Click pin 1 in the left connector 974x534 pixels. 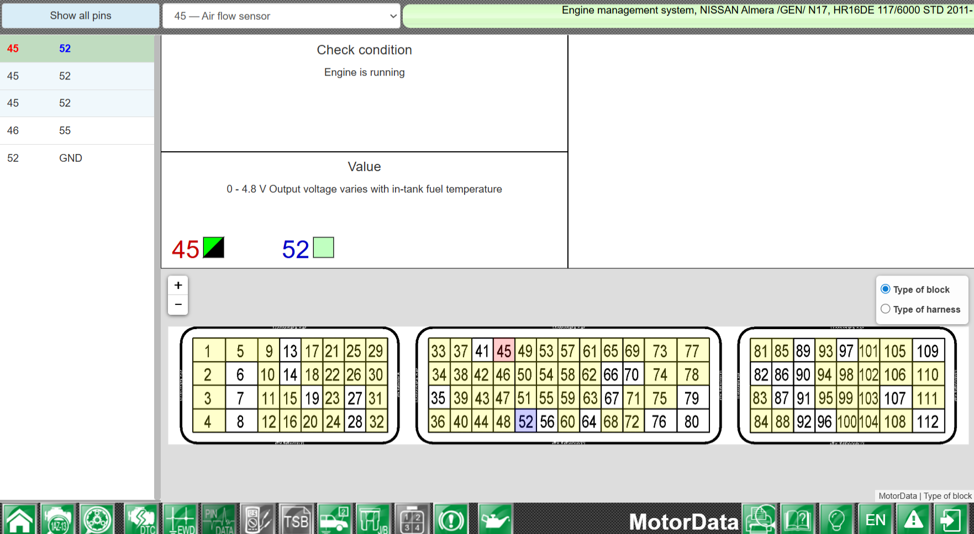tap(207, 351)
